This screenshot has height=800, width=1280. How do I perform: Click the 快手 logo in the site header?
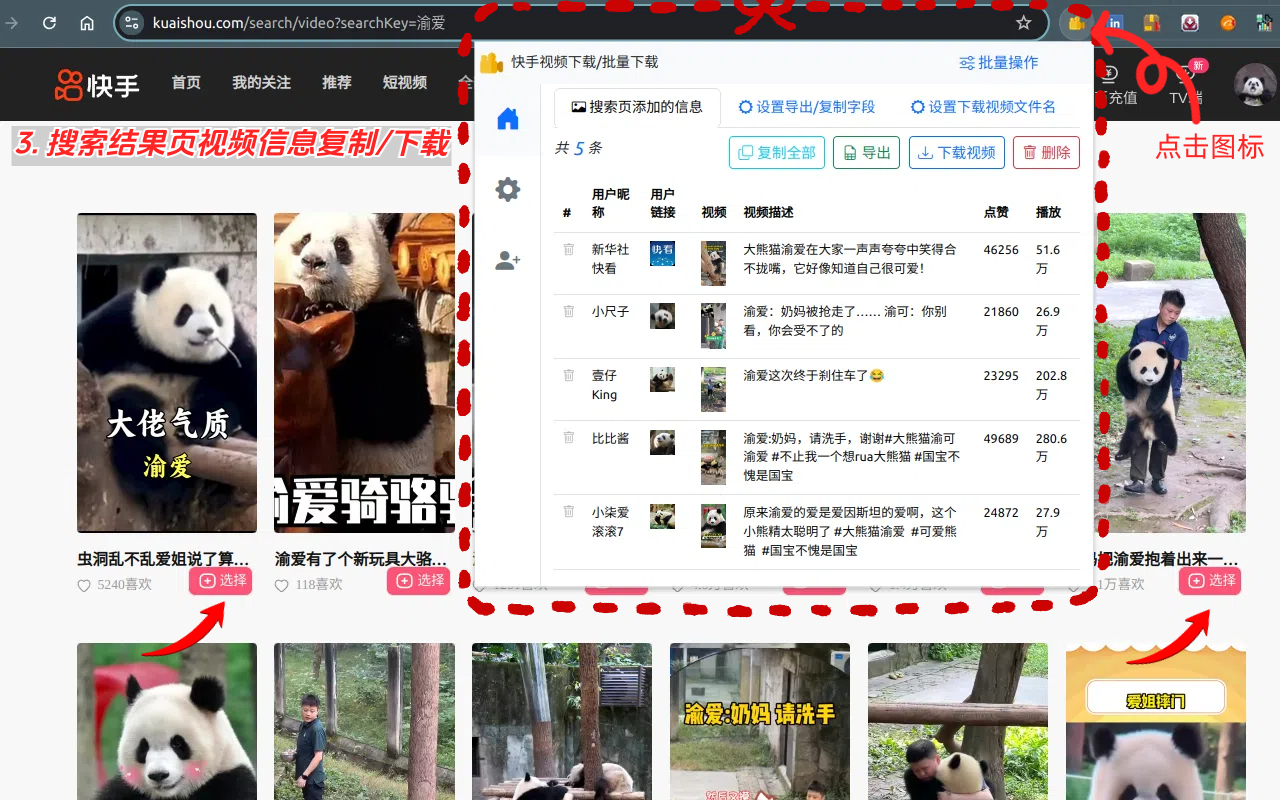click(97, 85)
